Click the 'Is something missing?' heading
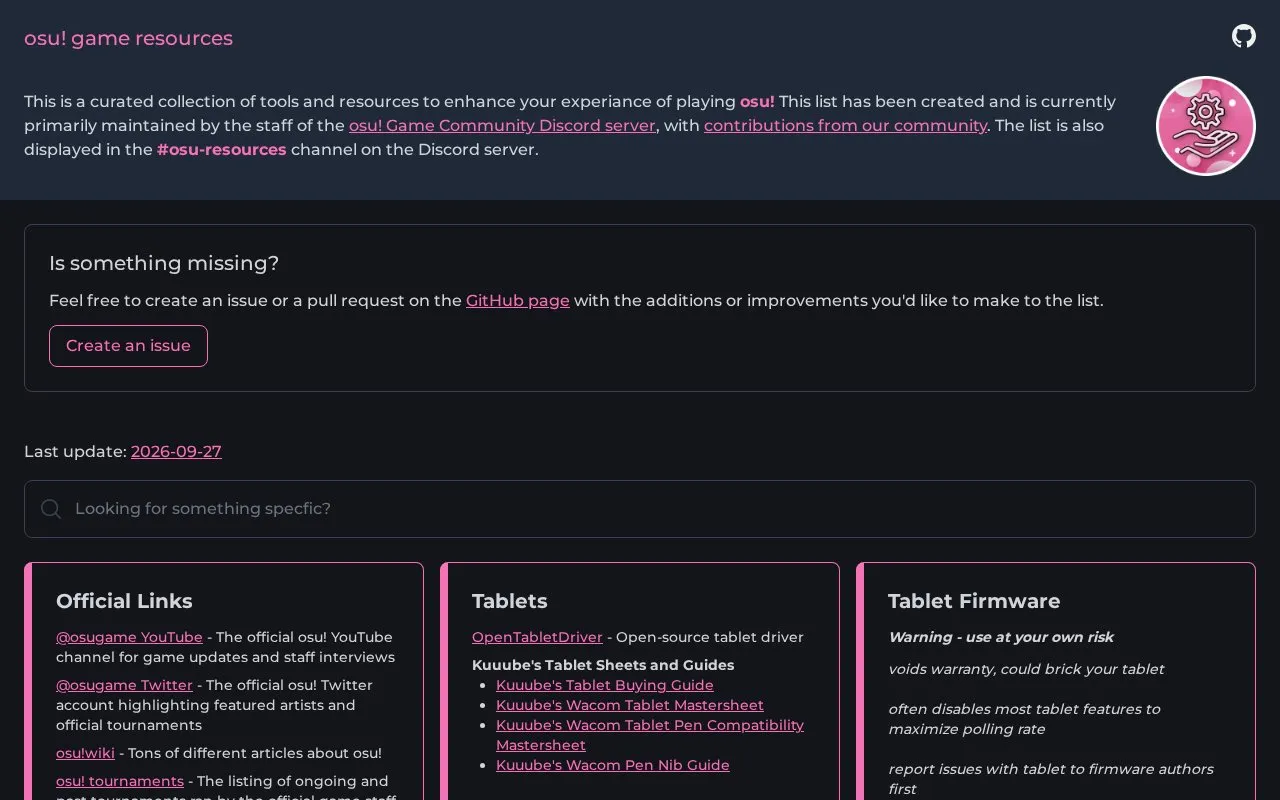 (164, 263)
